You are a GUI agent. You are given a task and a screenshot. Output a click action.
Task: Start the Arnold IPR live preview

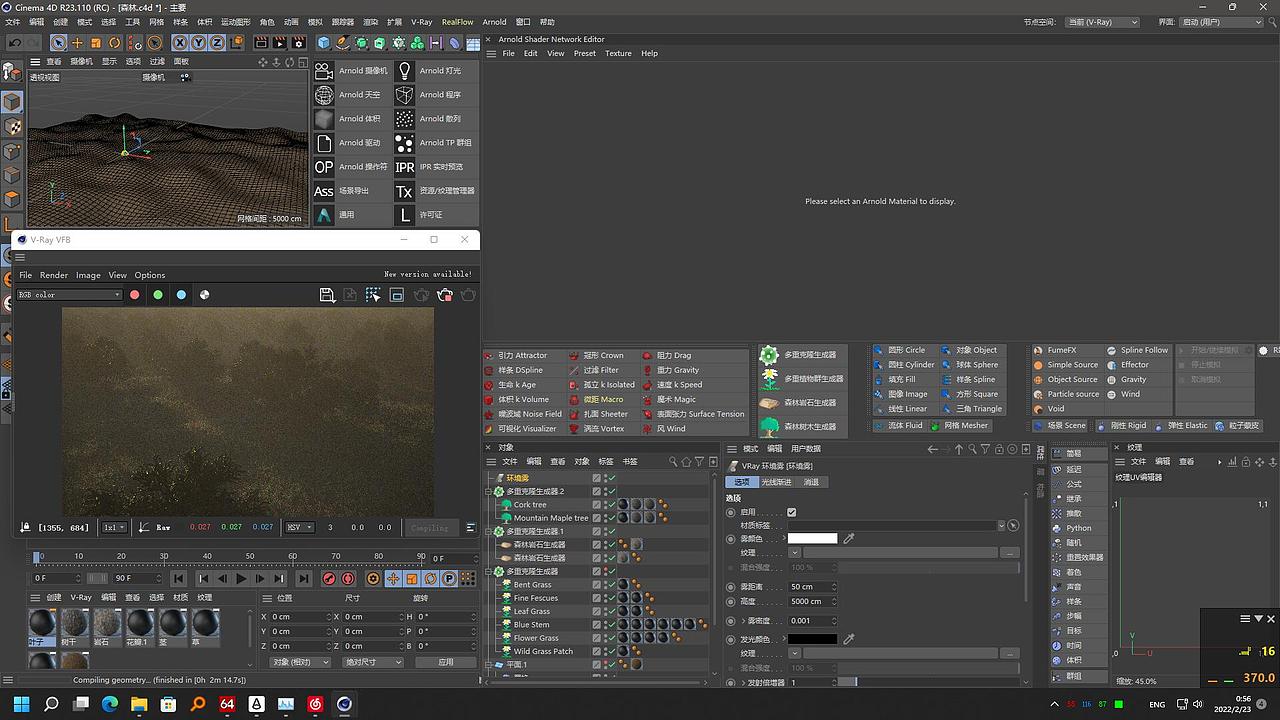(x=404, y=167)
